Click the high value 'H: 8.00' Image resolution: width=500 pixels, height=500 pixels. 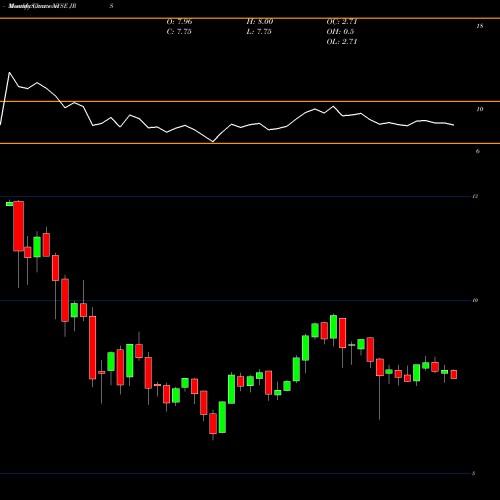click(260, 22)
